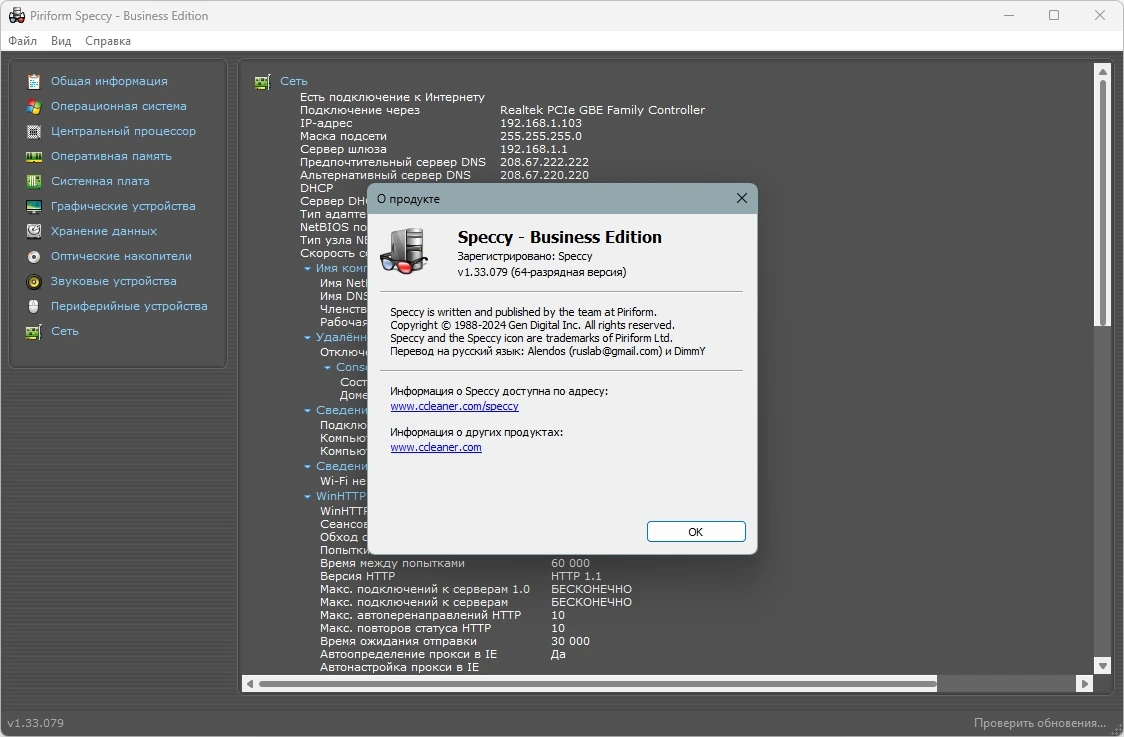
Task: Click OK in the О продукте dialog
Action: pyautogui.click(x=696, y=532)
